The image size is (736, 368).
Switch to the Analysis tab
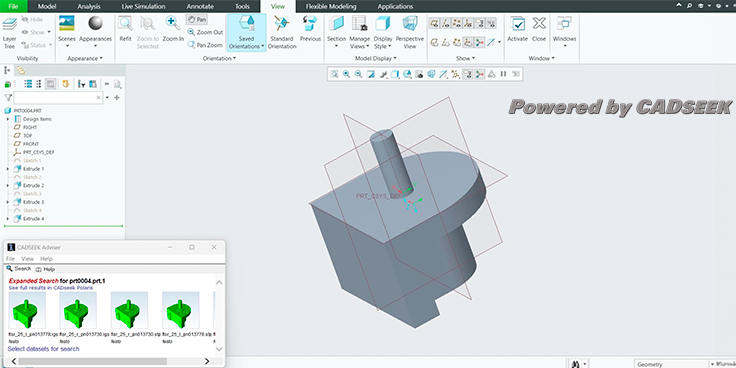coord(89,7)
